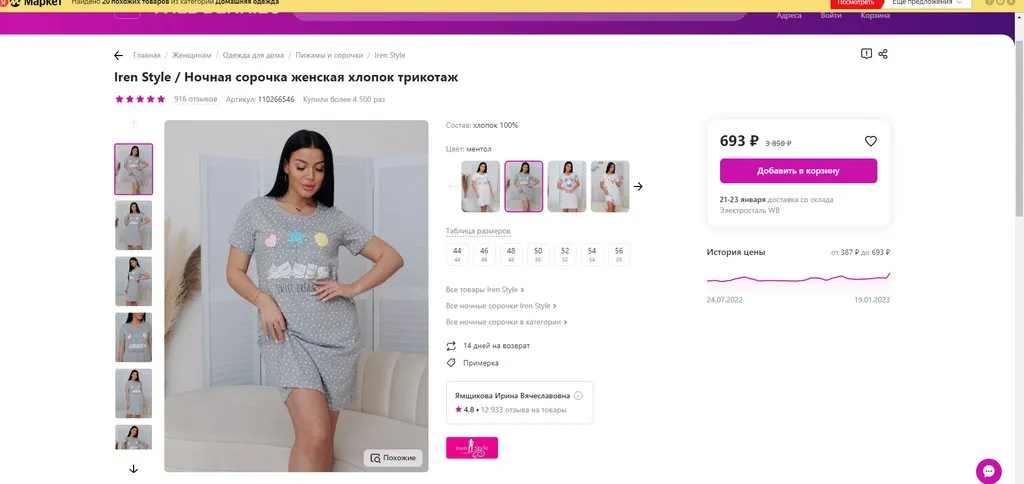Click the "Похожие" similar items button
This screenshot has height=484, width=1024.
393,458
